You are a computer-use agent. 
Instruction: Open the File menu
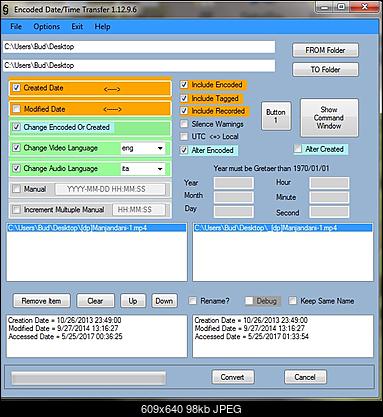(16, 27)
